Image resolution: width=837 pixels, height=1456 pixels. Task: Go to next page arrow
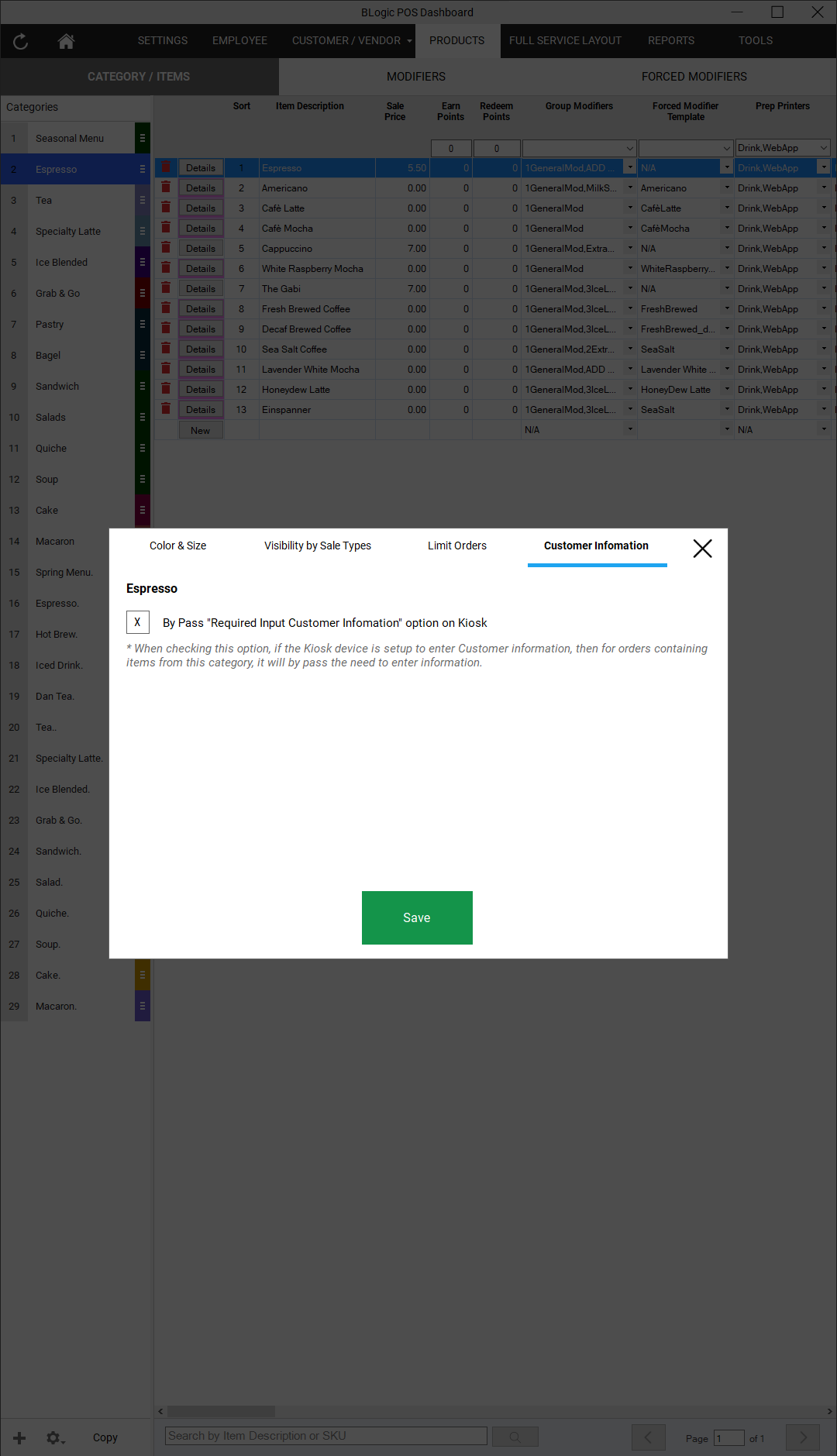(803, 1437)
